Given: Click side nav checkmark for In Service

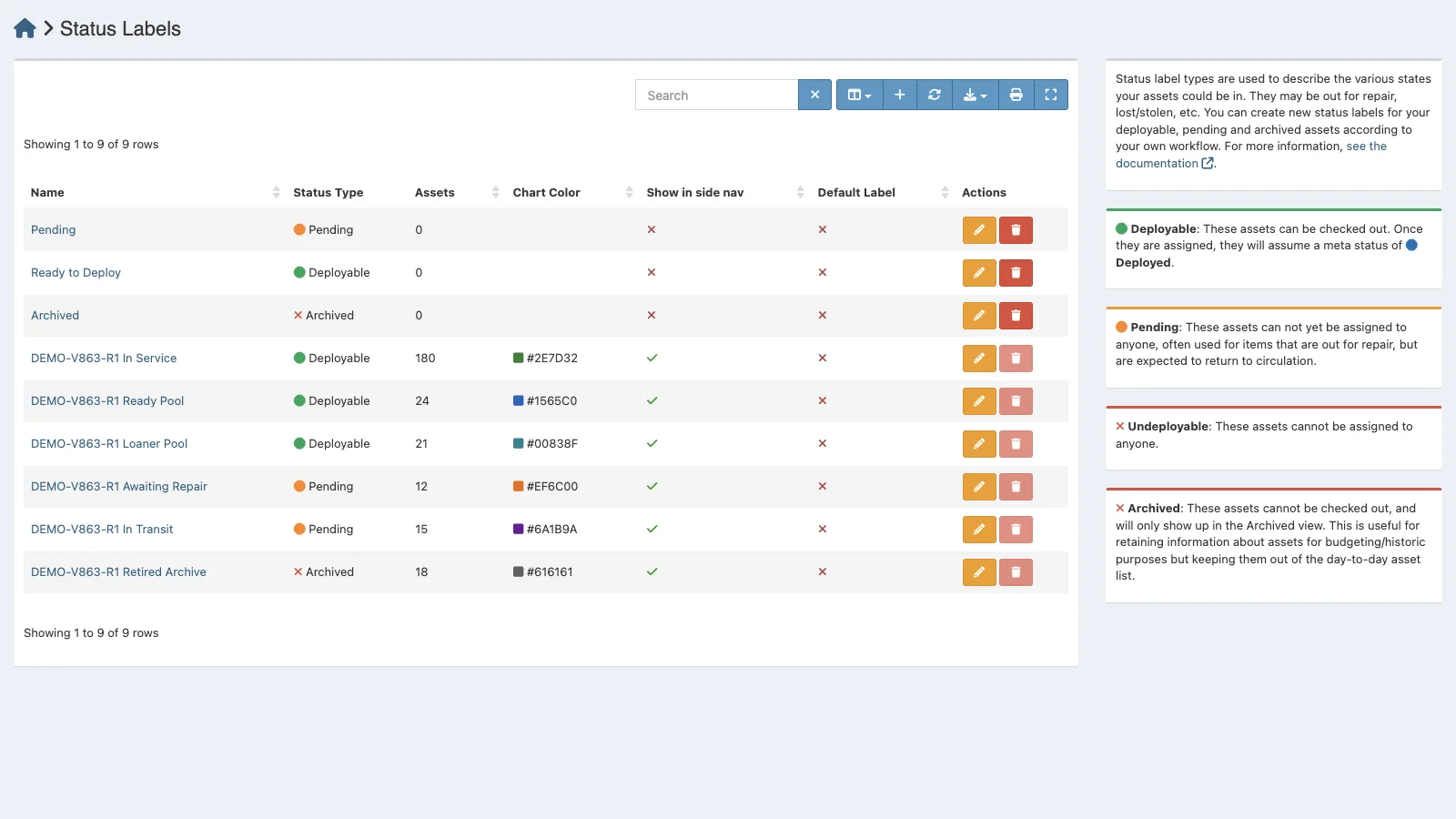Looking at the screenshot, I should tap(652, 359).
